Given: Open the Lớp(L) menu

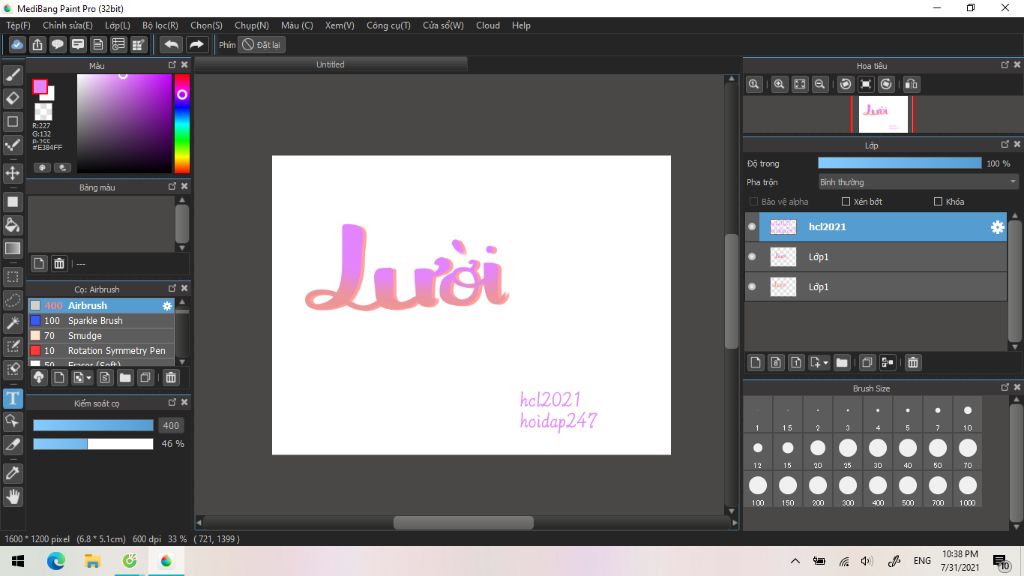Looking at the screenshot, I should tap(118, 25).
